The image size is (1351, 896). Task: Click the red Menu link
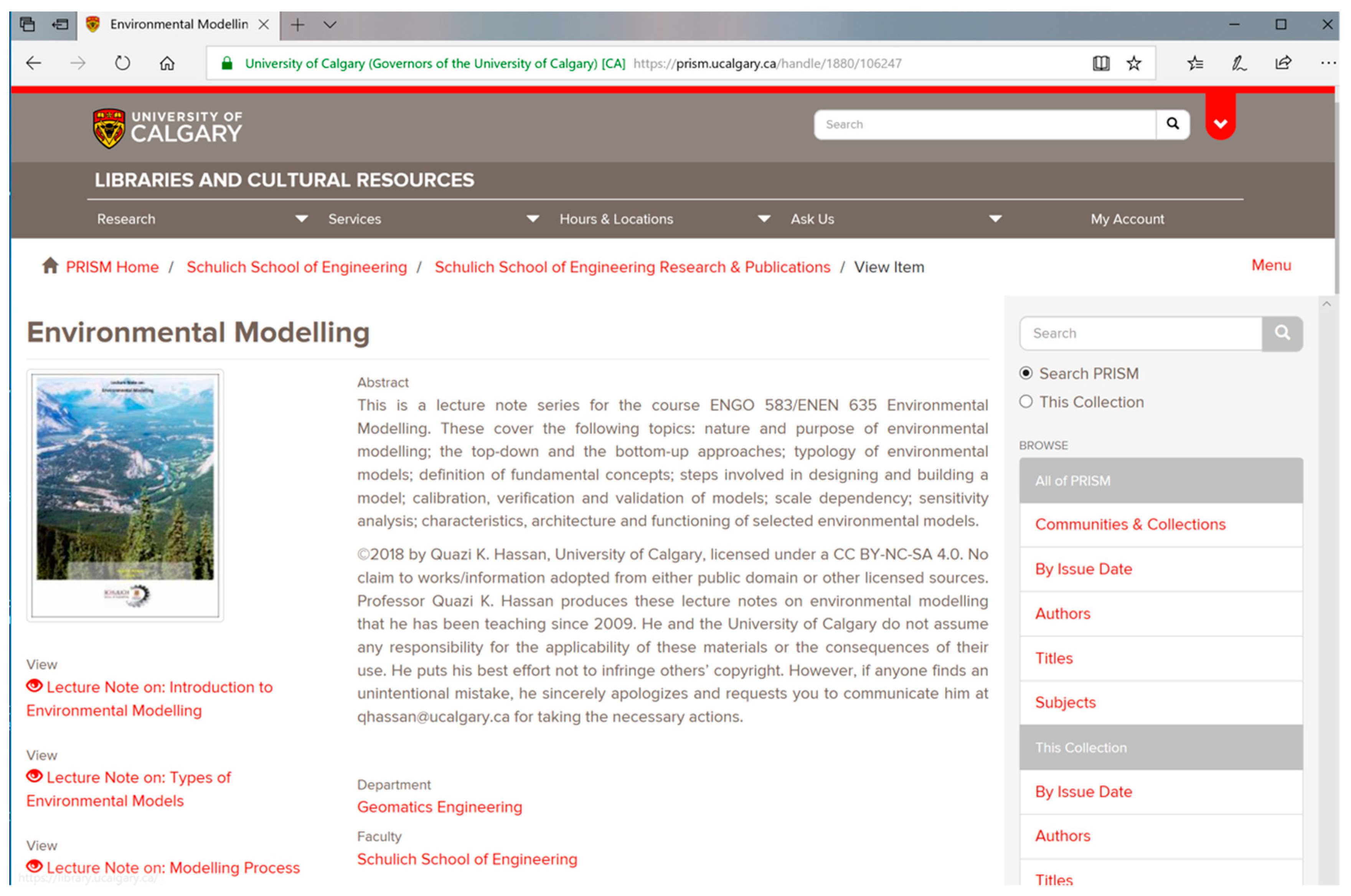pos(1271,265)
